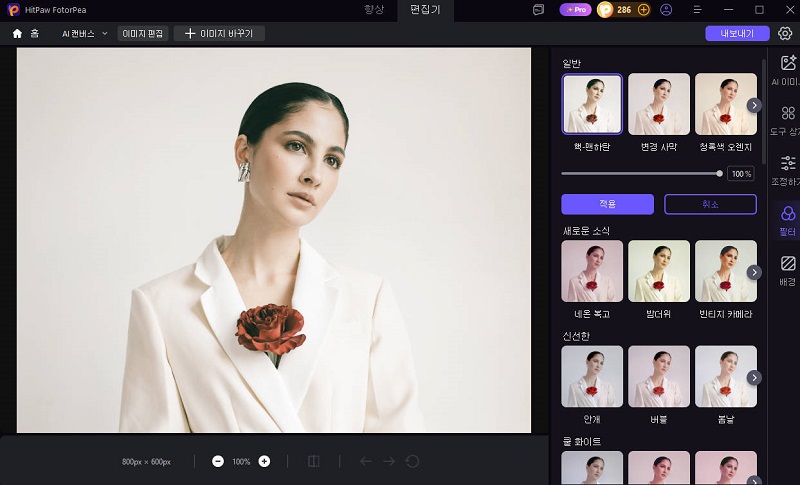This screenshot has height=485, width=800.
Task: Click the Pro upgrade badge
Action: [x=576, y=10]
